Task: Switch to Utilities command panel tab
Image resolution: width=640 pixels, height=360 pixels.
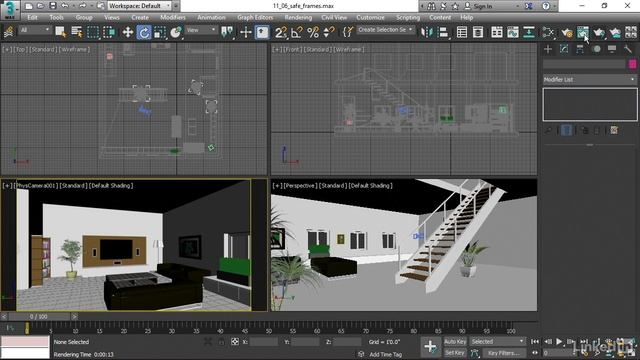Action: 628,49
